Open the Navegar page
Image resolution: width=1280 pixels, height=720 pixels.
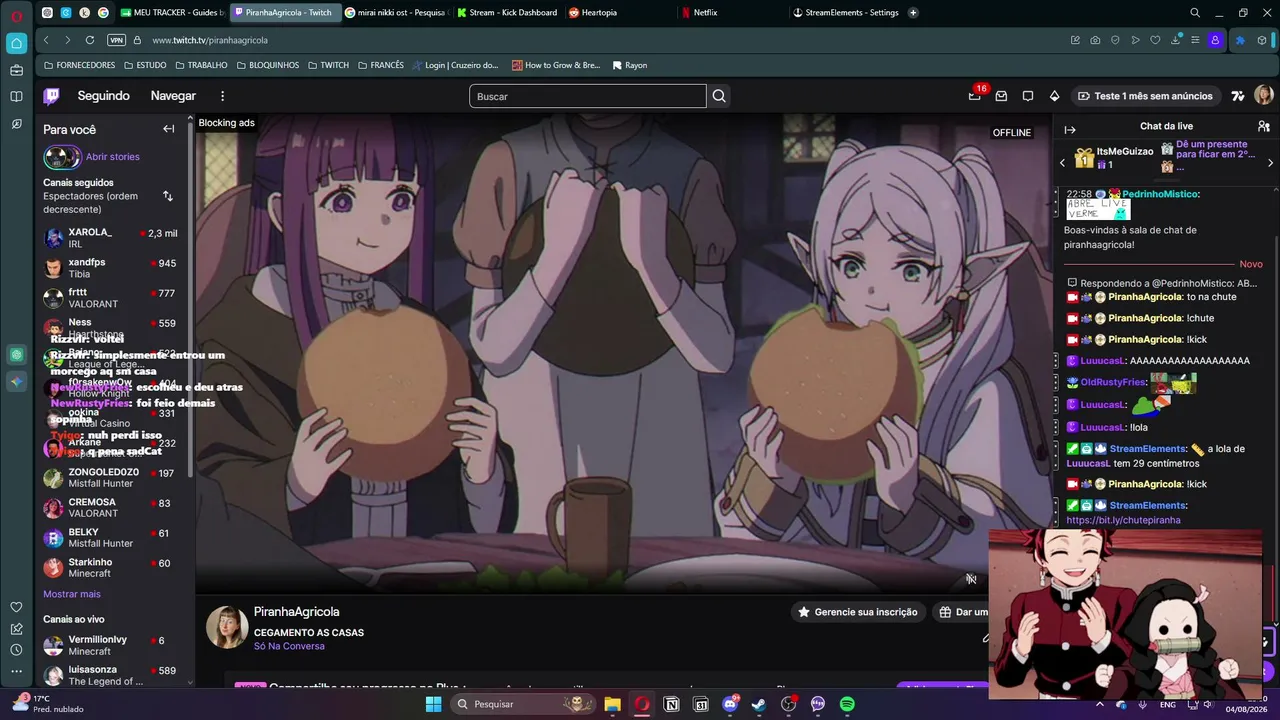pyautogui.click(x=173, y=96)
